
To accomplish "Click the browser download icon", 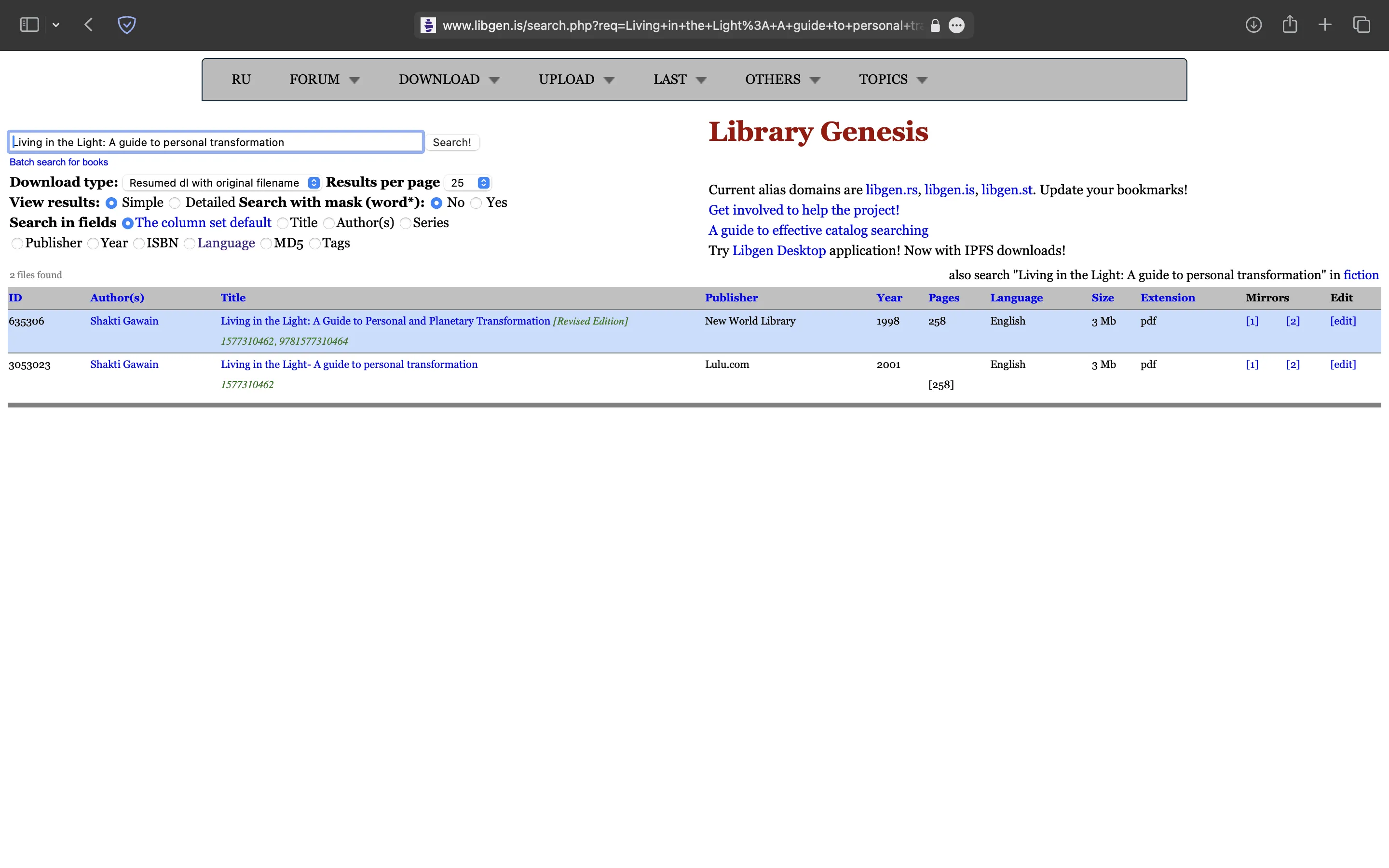I will click(x=1253, y=25).
